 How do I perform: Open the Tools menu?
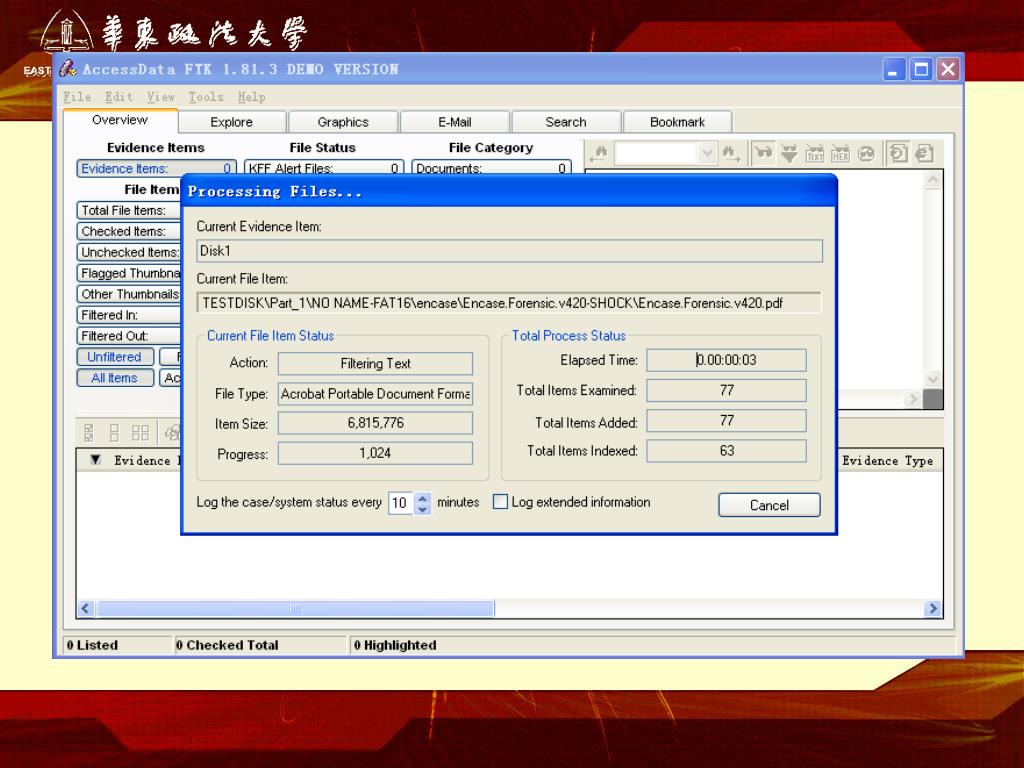pos(206,97)
